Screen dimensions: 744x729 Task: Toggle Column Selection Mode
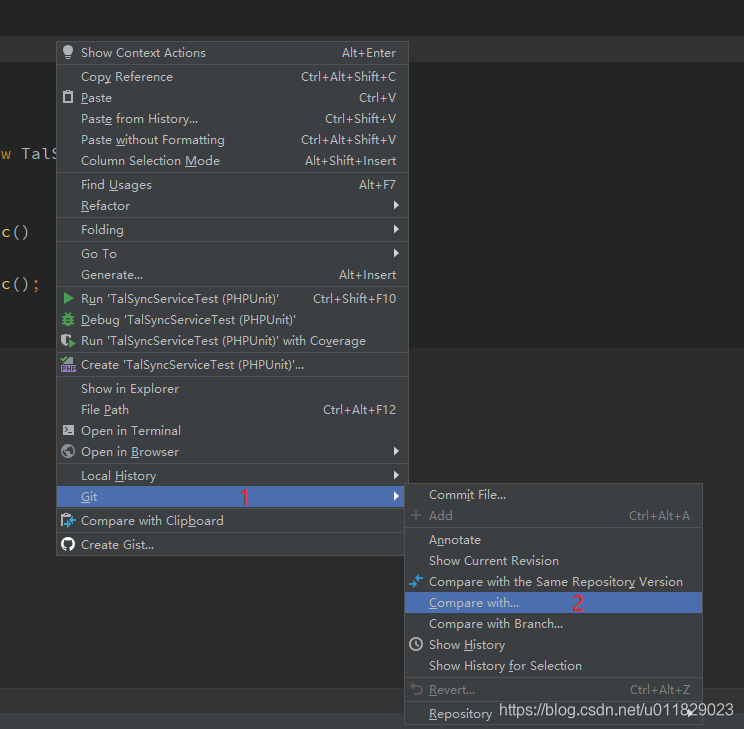click(232, 160)
